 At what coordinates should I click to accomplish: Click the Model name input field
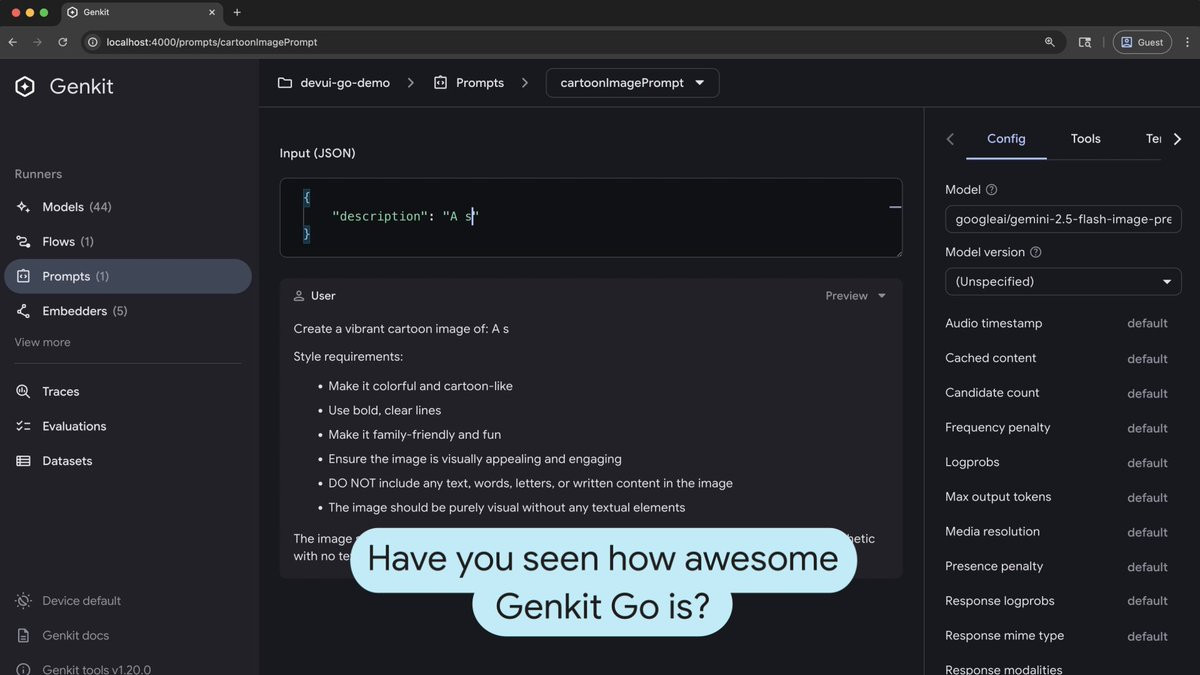point(1063,219)
